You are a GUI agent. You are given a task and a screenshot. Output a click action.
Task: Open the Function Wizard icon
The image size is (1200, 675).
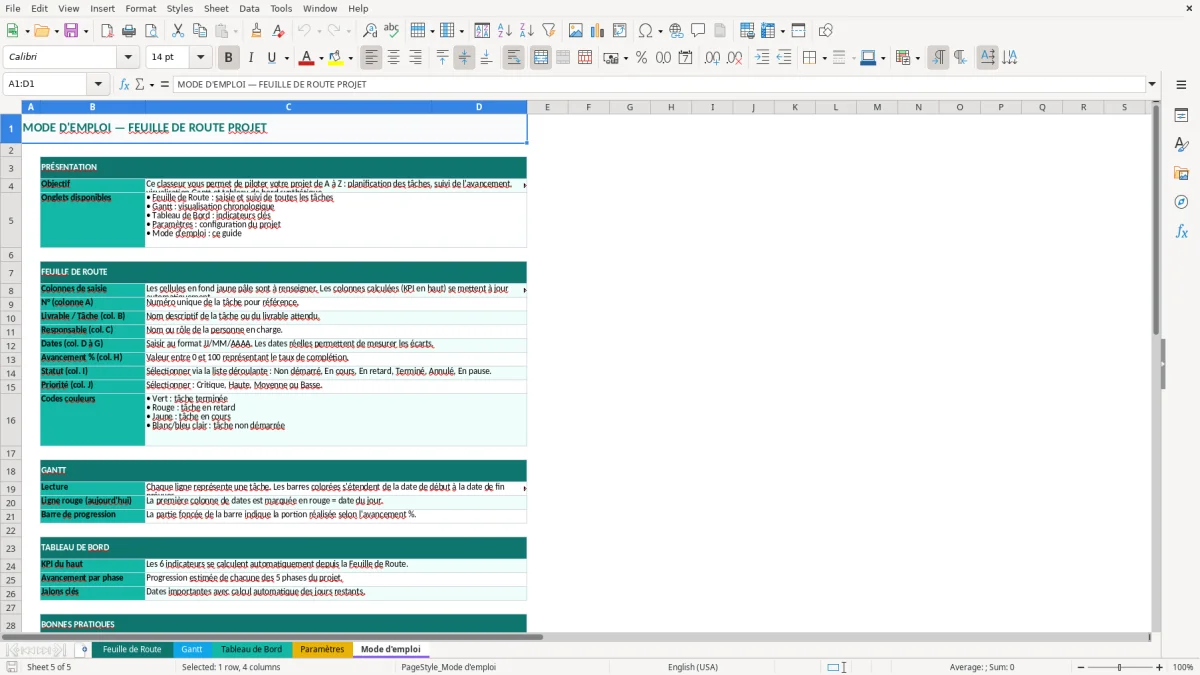click(x=125, y=85)
